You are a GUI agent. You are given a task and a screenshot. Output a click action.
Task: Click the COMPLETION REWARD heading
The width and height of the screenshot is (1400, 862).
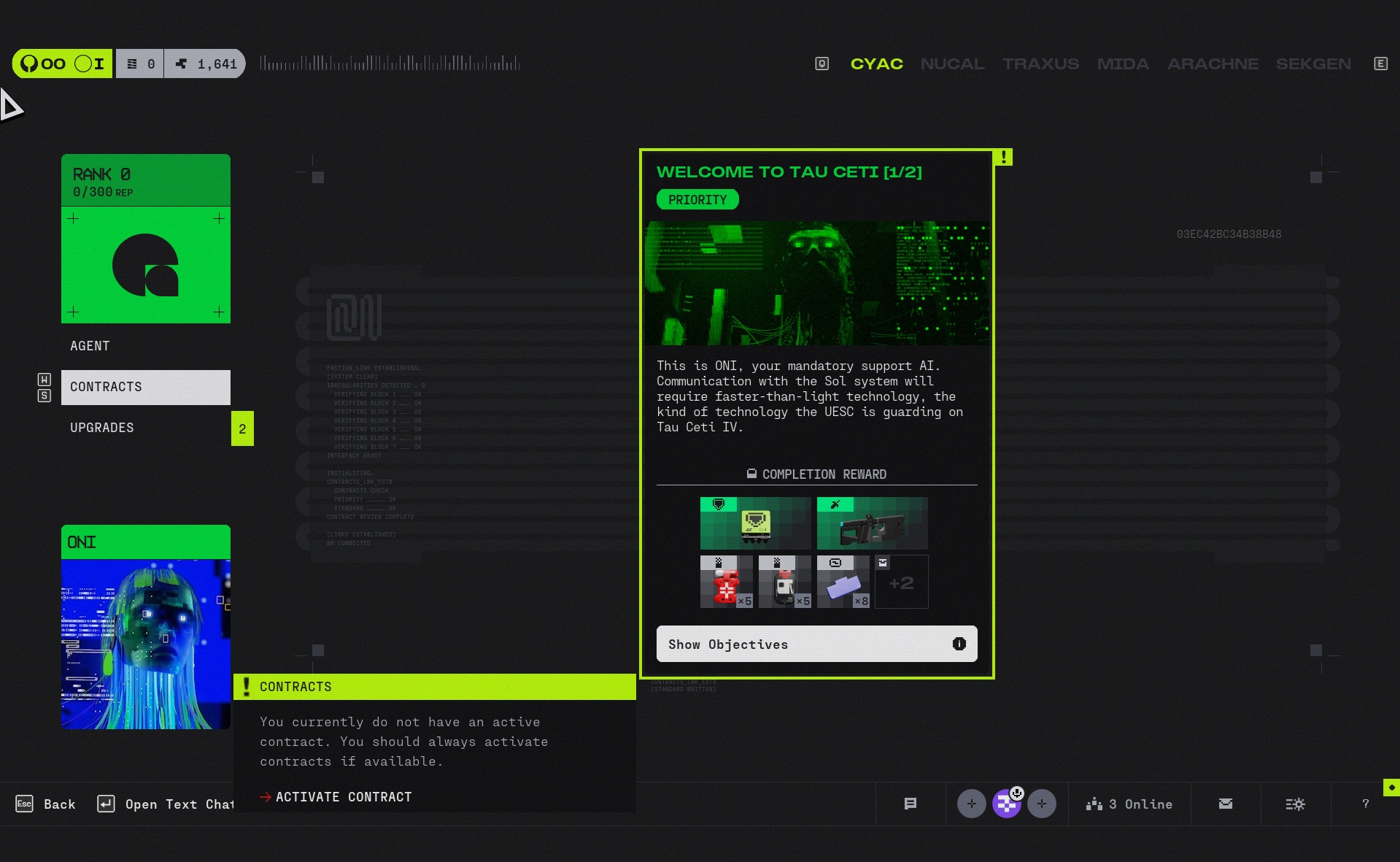pos(817,474)
